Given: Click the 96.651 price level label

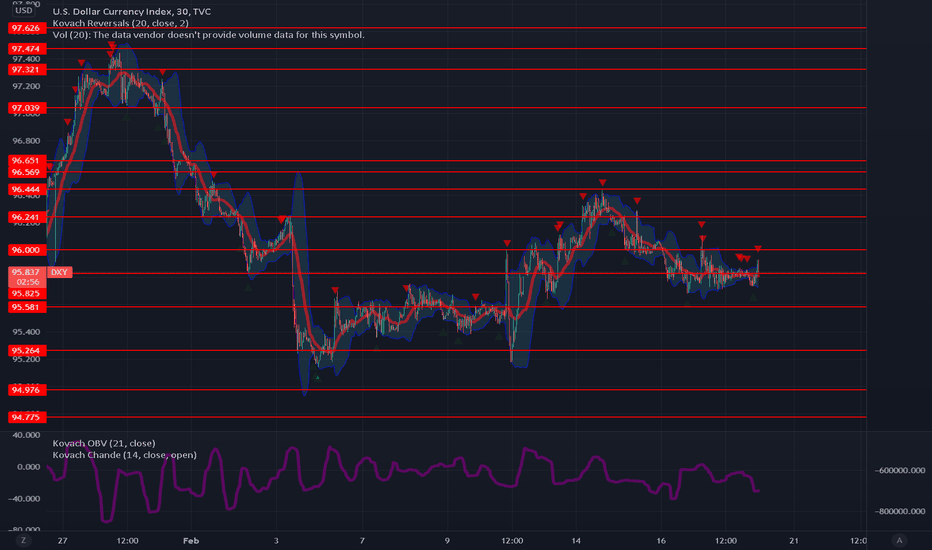Looking at the screenshot, I should pos(27,161).
